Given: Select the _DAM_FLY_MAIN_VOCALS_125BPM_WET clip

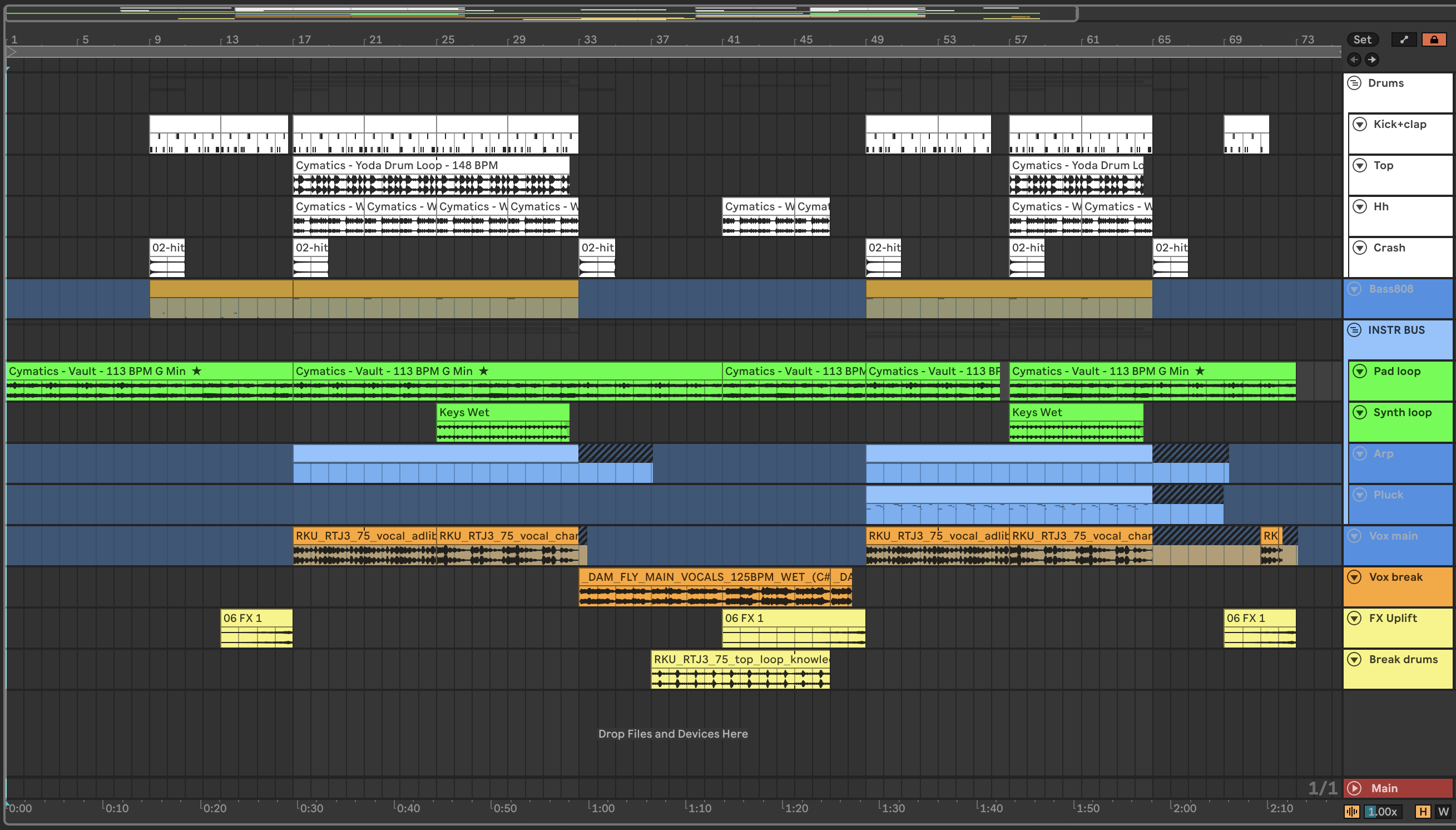Looking at the screenshot, I should click(704, 586).
